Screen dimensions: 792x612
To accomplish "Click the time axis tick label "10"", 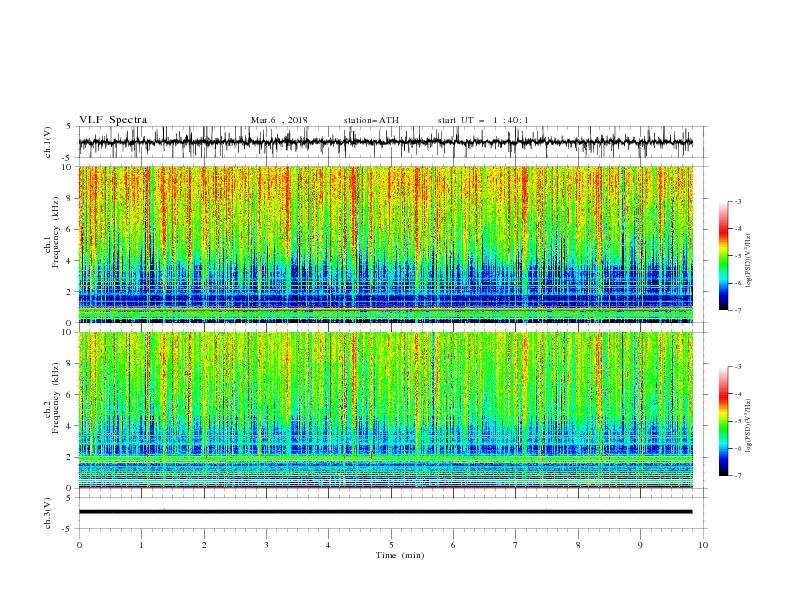I will (703, 545).
